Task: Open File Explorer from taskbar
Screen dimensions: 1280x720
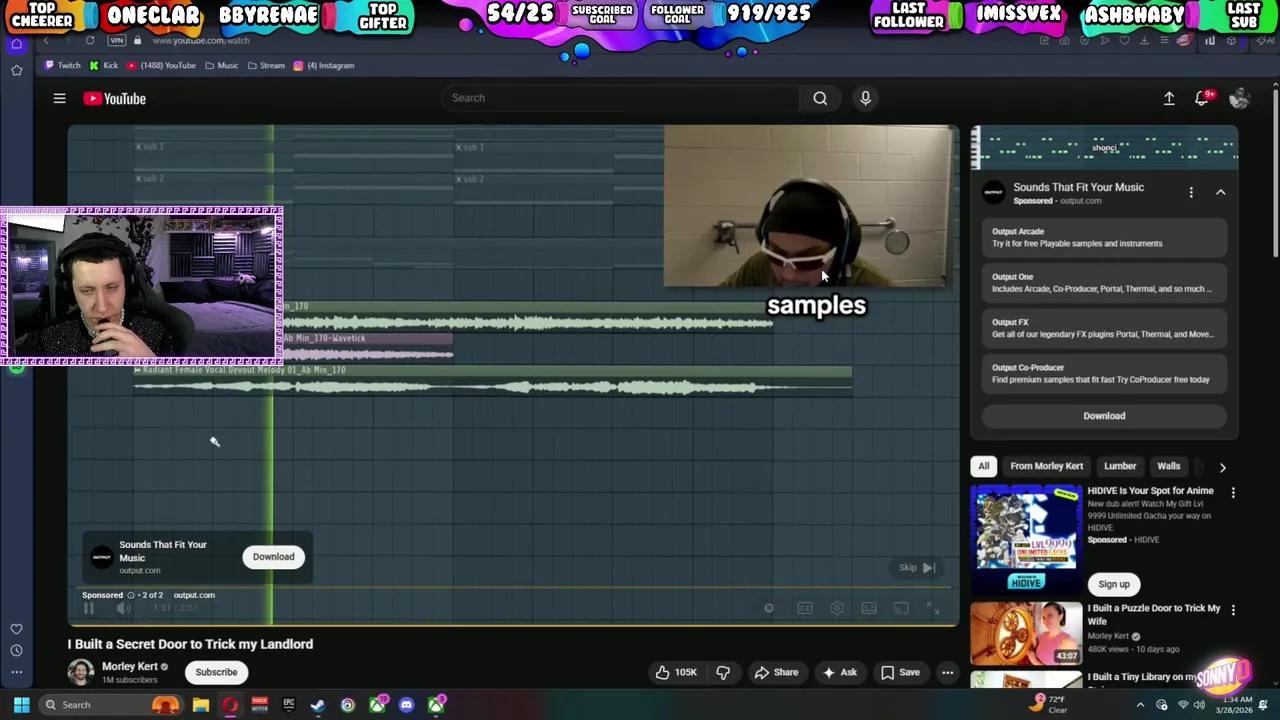Action: 201,705
